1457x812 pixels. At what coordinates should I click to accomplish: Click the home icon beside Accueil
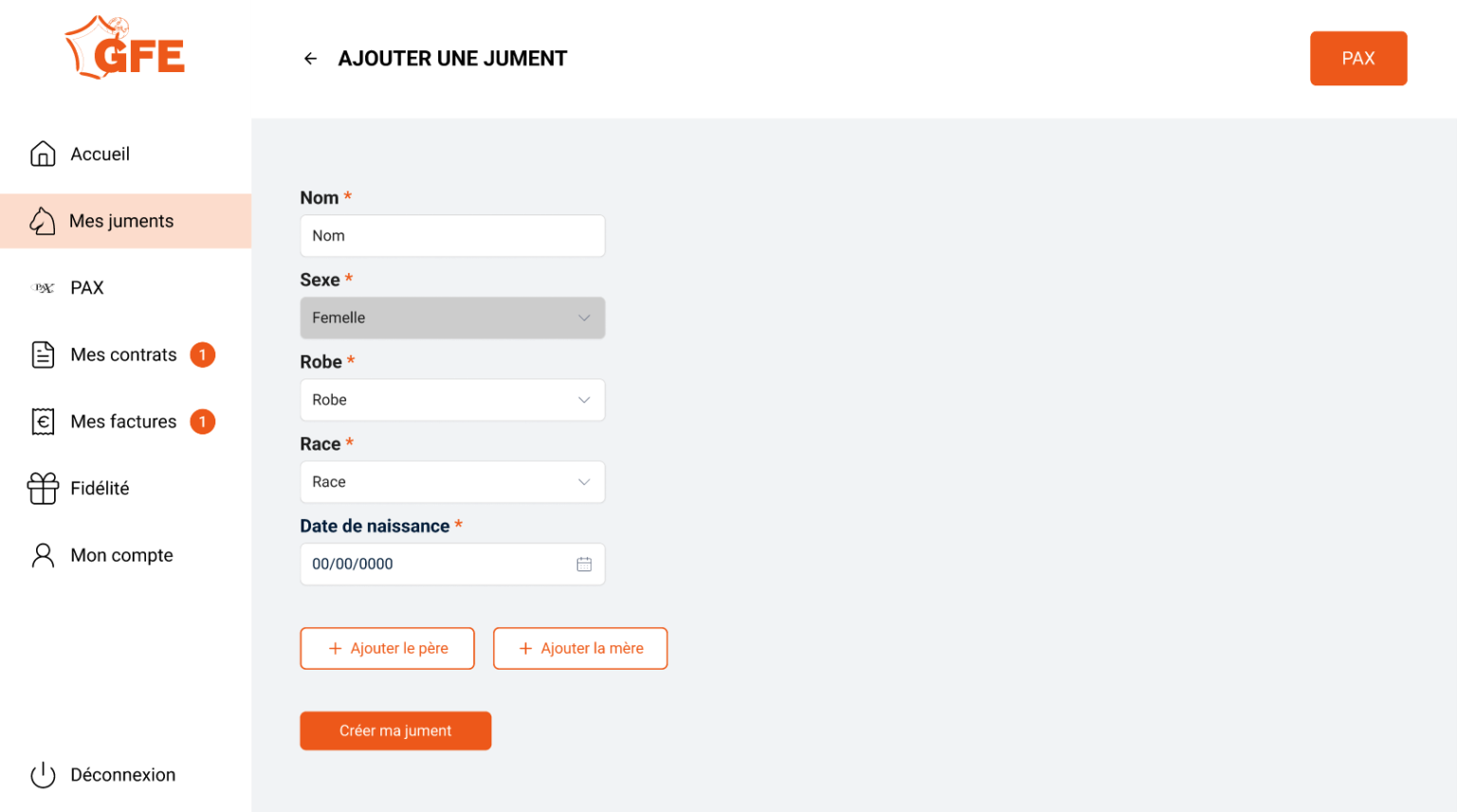43,154
